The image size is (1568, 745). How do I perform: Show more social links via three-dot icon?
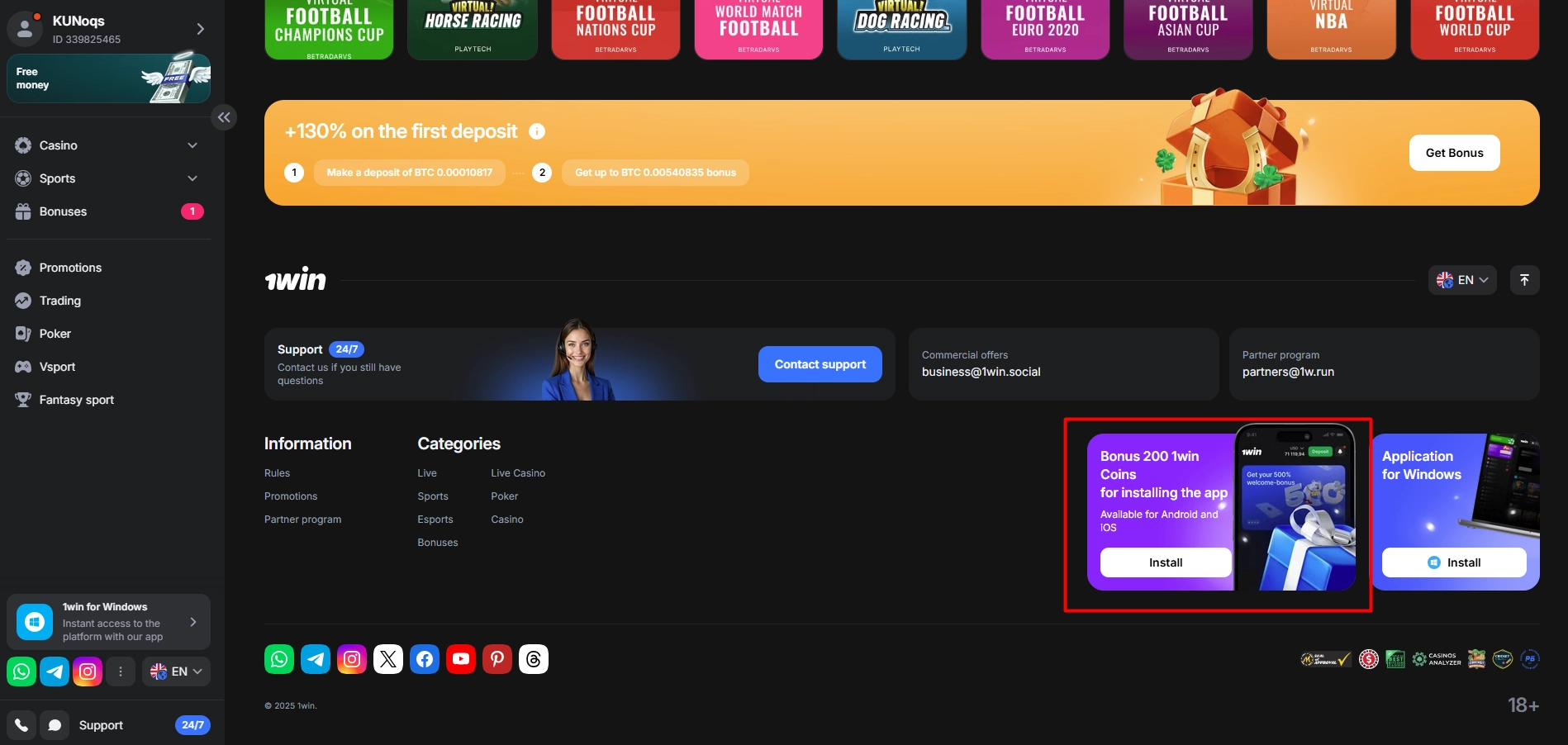121,671
